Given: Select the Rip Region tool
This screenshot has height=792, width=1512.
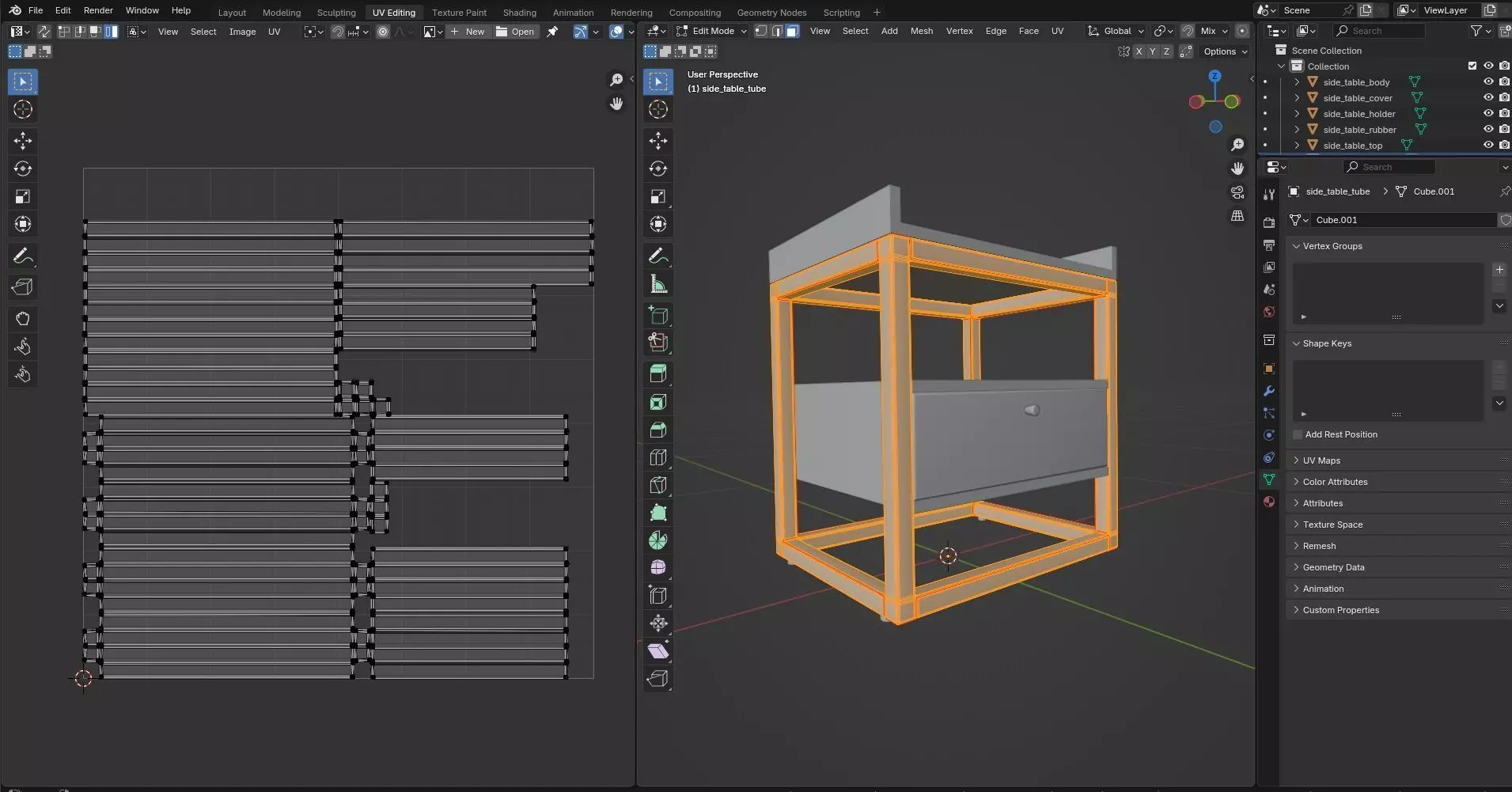Looking at the screenshot, I should 658,679.
